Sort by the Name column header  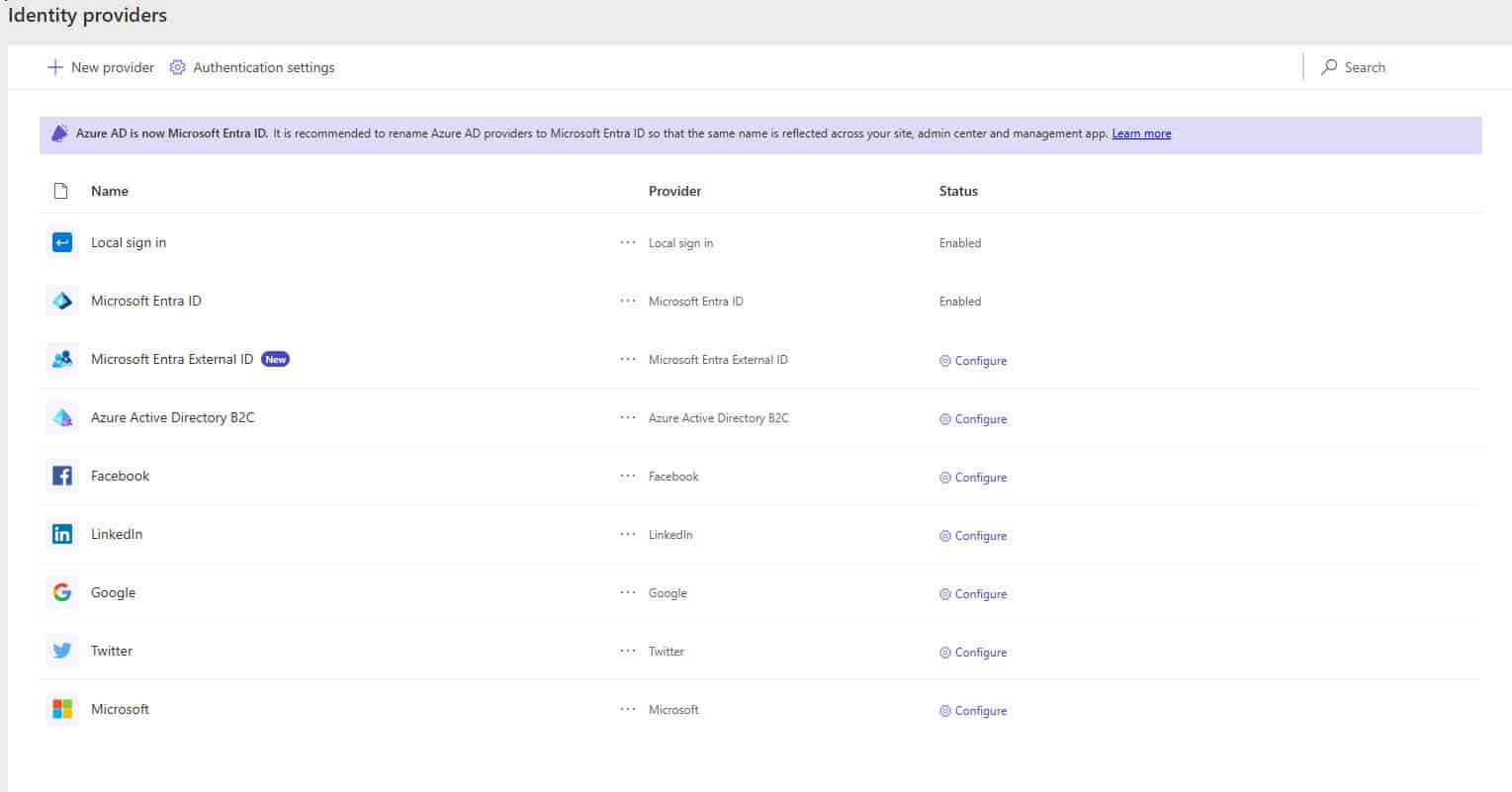click(x=110, y=191)
